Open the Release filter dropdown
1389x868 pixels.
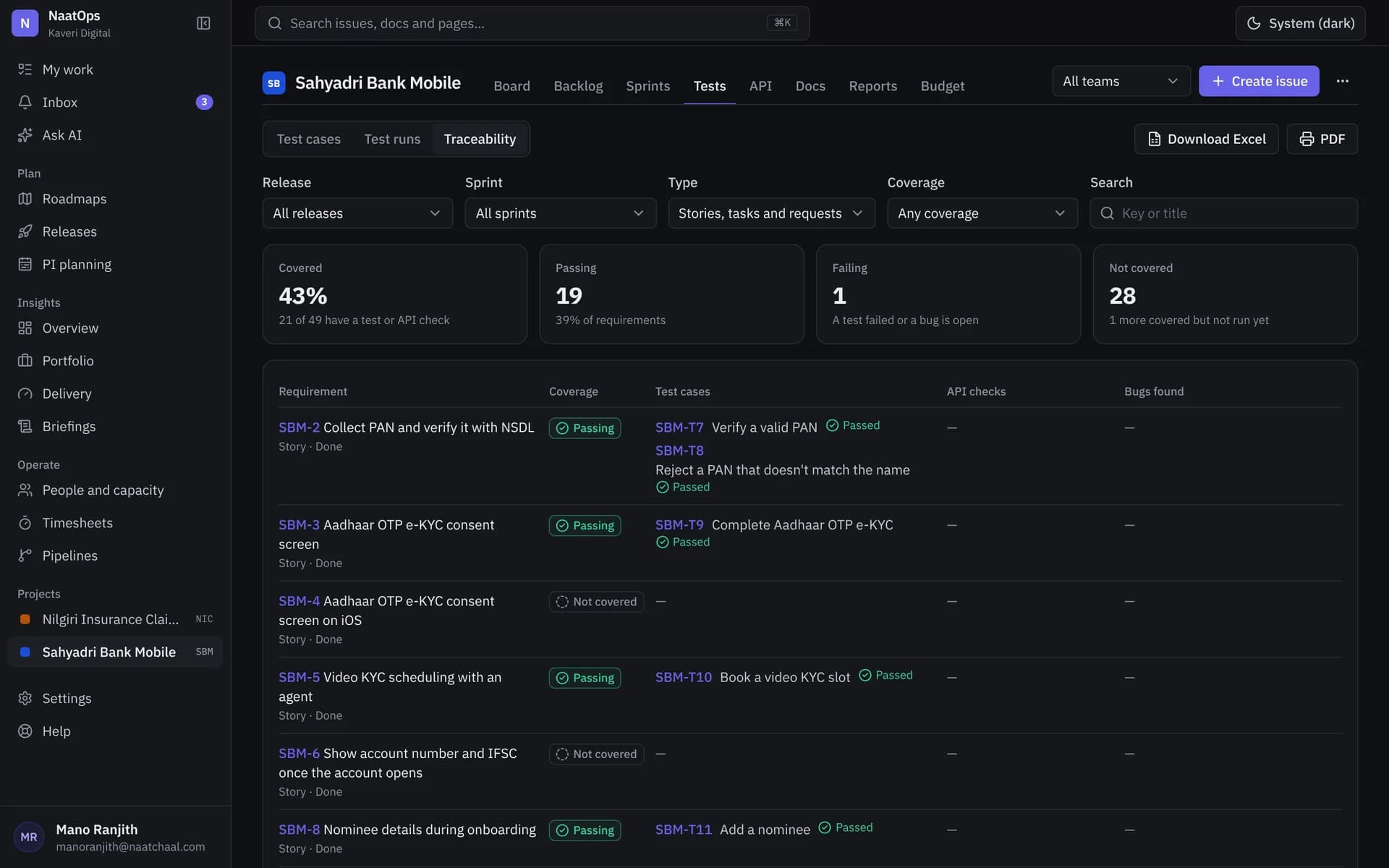(357, 213)
